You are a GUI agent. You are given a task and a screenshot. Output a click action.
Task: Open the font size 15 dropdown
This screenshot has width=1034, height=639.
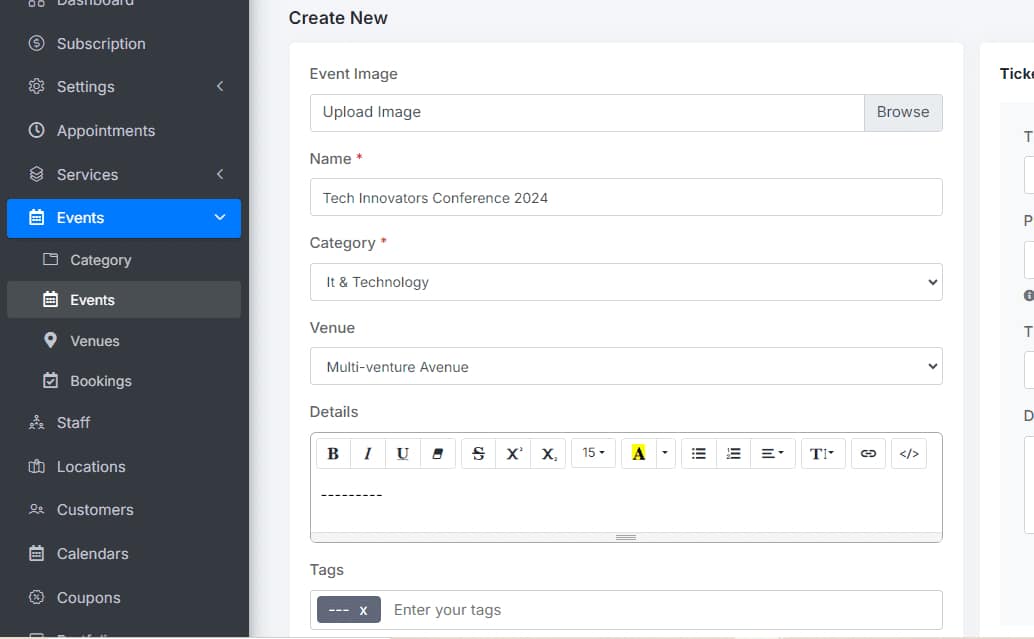click(593, 453)
